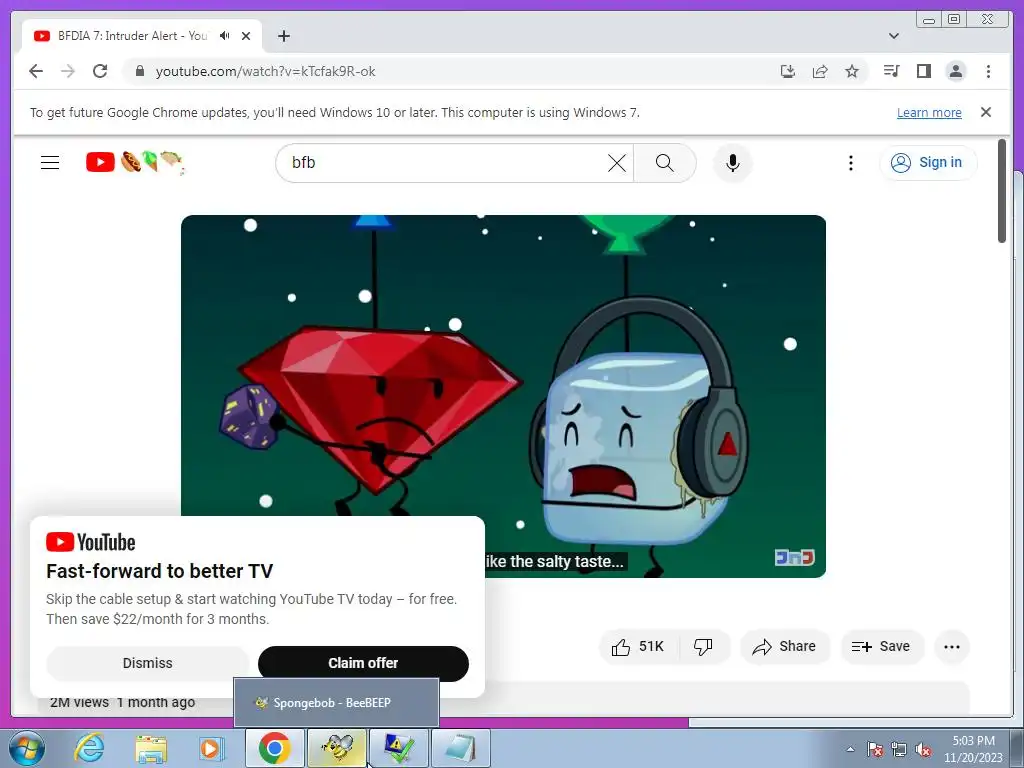
Task: Open the YouTube hamburger guide menu
Action: pyautogui.click(x=50, y=162)
